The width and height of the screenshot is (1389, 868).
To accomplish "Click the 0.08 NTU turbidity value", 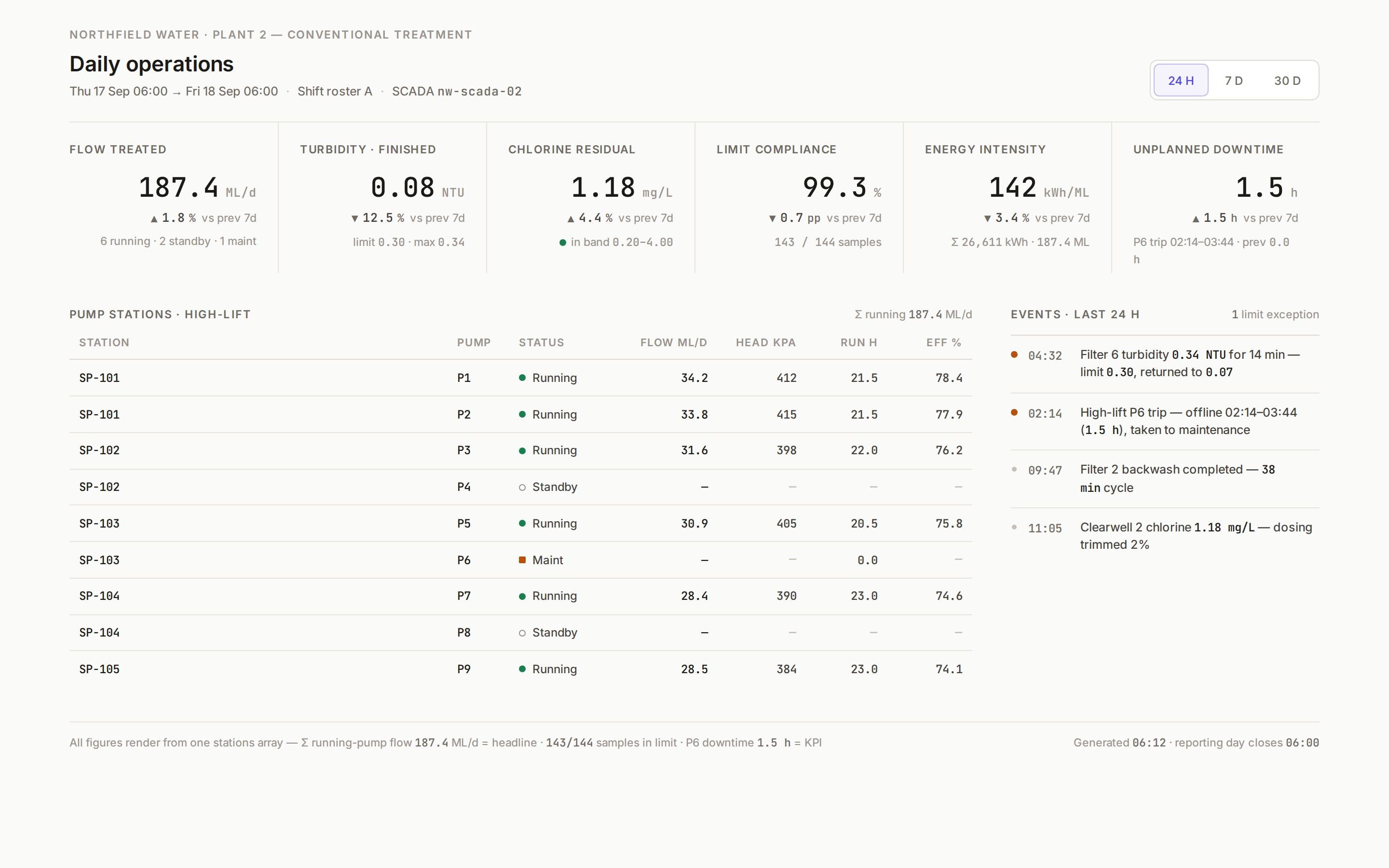I will (x=417, y=188).
